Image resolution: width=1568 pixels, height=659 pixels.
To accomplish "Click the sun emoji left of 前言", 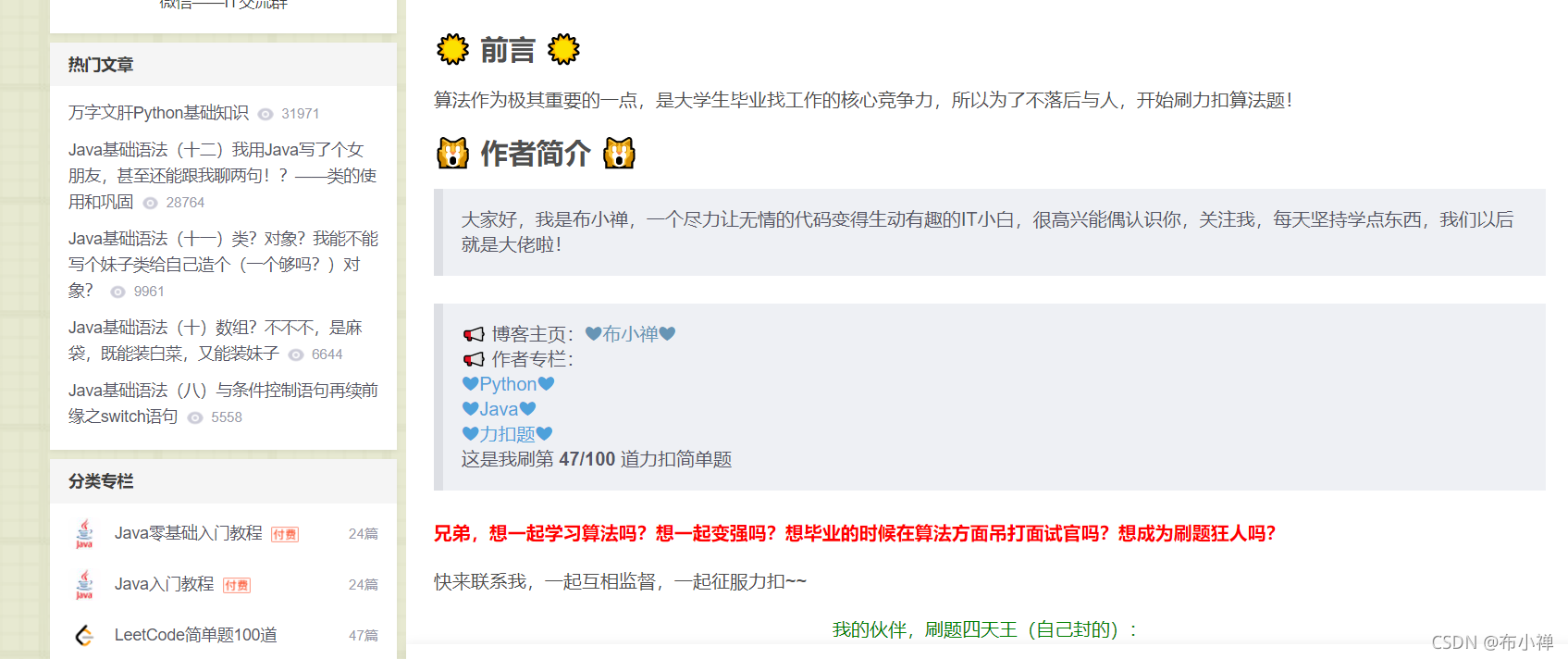I will (452, 49).
